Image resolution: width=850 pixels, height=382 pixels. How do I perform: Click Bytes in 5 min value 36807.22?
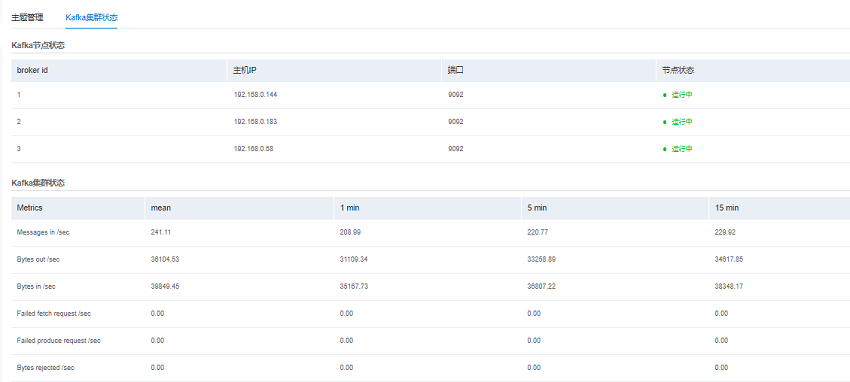(x=542, y=287)
